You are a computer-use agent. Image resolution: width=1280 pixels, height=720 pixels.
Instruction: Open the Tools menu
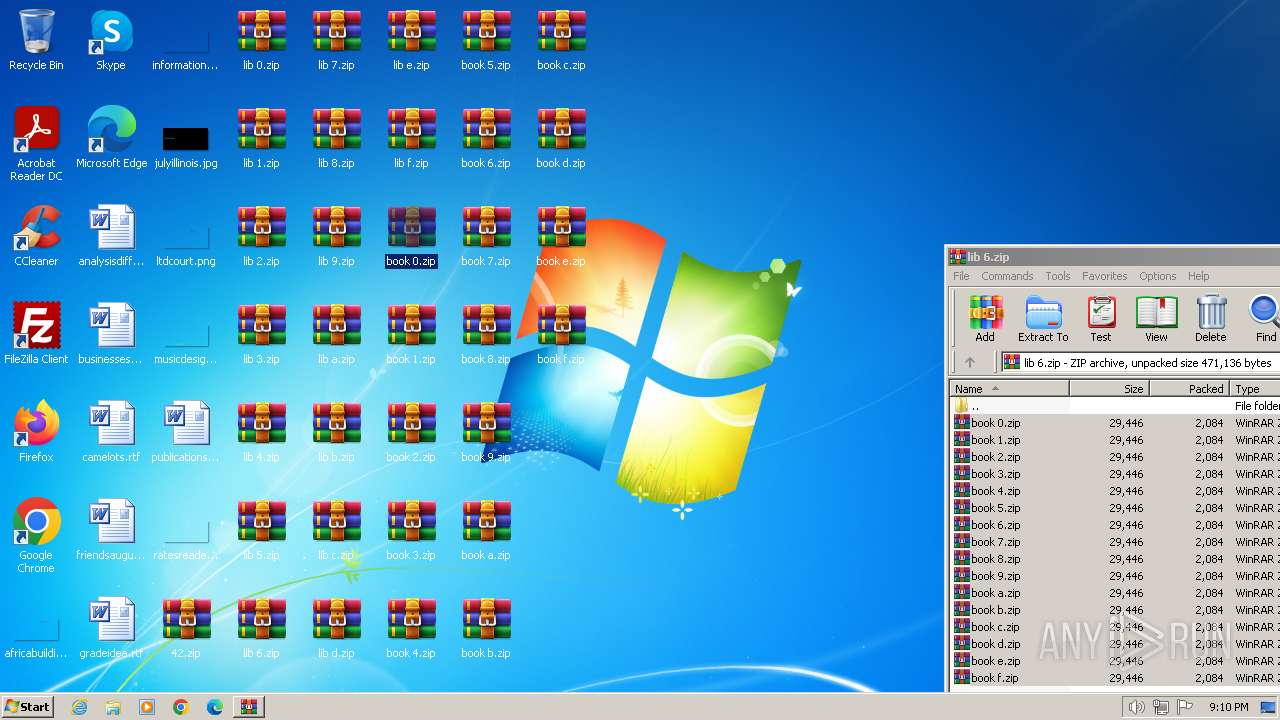(1057, 276)
